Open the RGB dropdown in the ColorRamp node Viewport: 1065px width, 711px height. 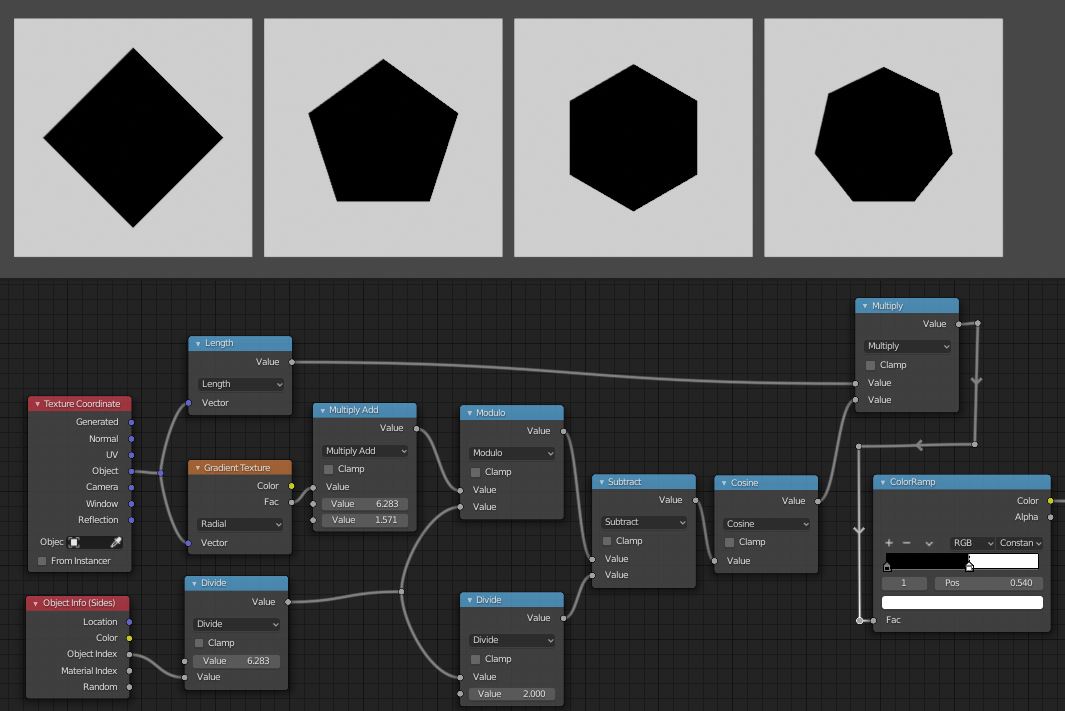click(x=971, y=542)
